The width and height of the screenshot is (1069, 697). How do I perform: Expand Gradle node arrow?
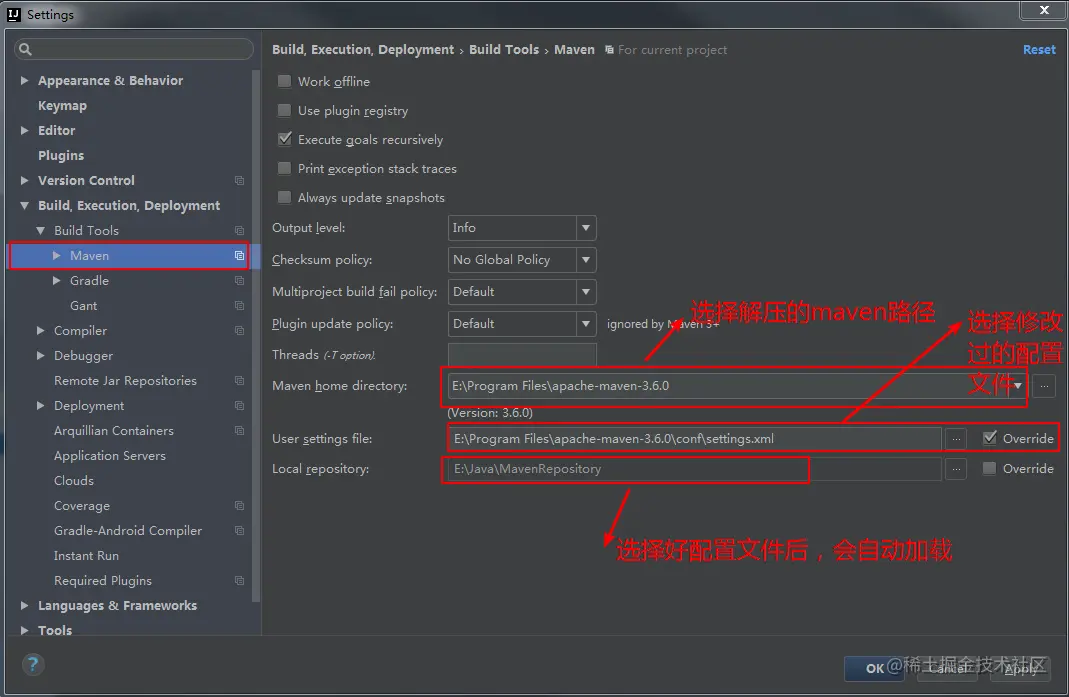[57, 281]
